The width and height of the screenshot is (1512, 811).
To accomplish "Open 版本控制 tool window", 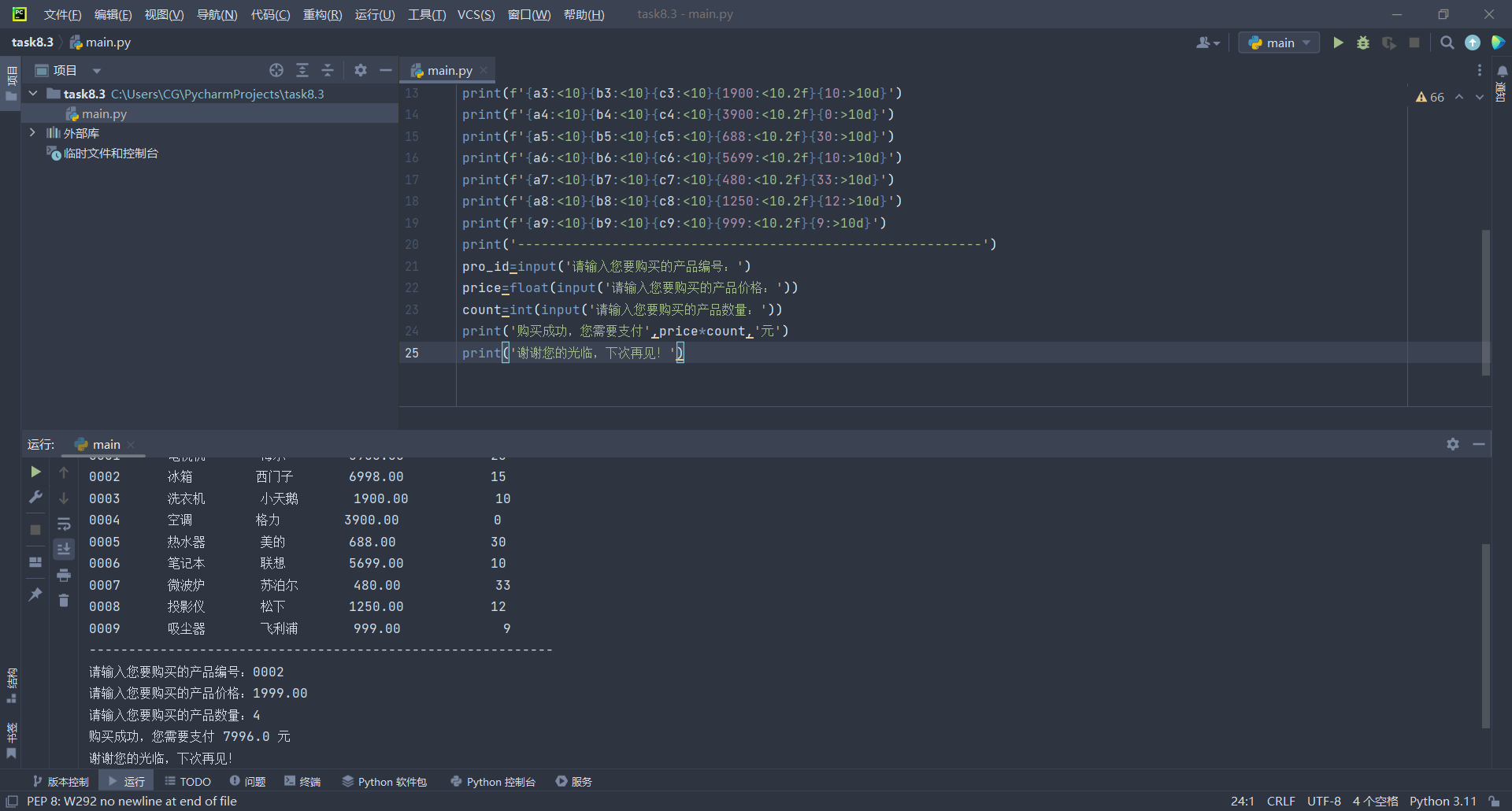I will [x=61, y=781].
